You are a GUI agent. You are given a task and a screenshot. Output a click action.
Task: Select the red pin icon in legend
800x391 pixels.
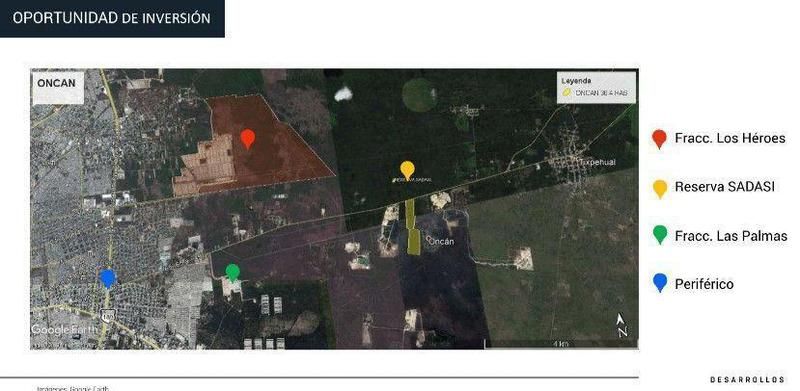click(x=659, y=139)
